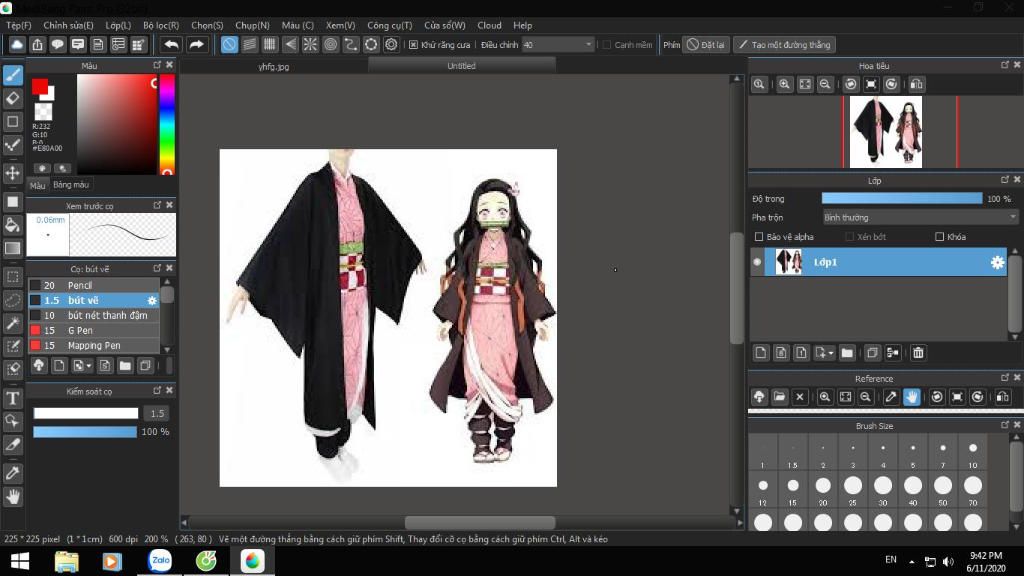Viewport: 1024px width, 576px height.
Task: Select the Hand tool
Action: [12, 497]
